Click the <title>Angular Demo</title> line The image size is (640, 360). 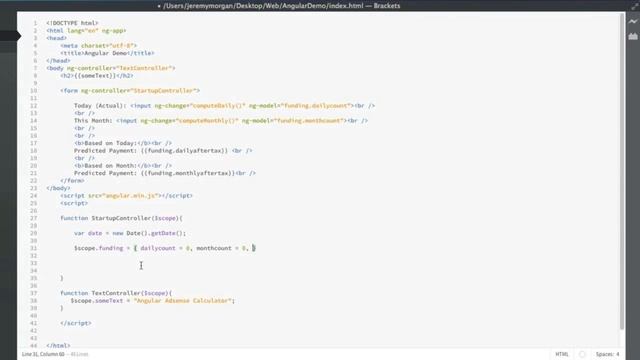(107, 53)
